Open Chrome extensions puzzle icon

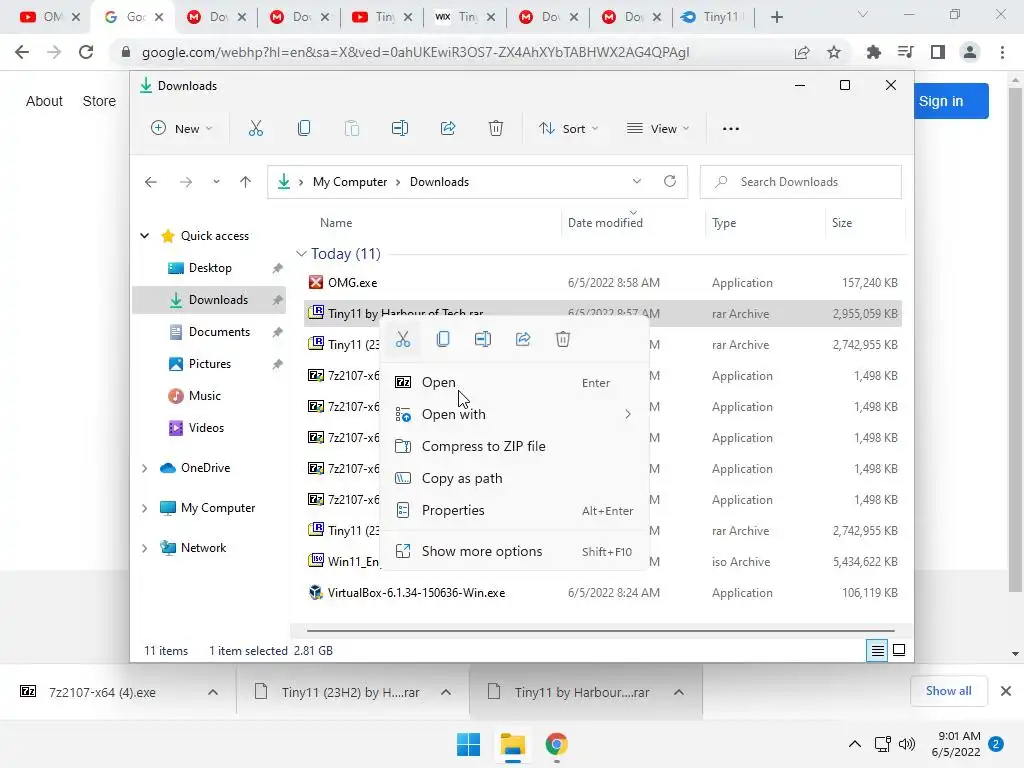pyautogui.click(x=874, y=52)
